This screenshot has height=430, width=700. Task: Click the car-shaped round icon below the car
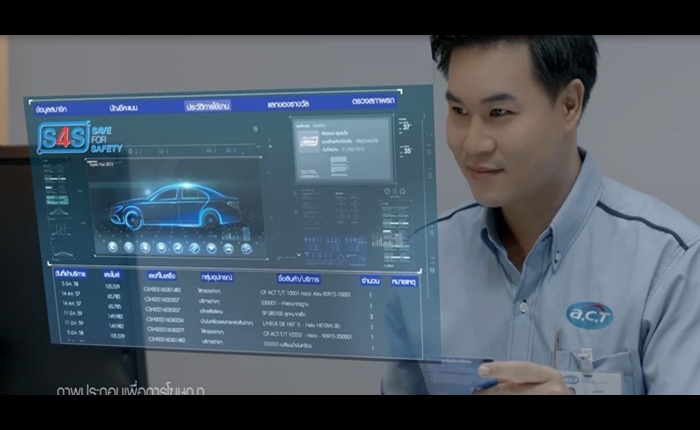click(229, 249)
